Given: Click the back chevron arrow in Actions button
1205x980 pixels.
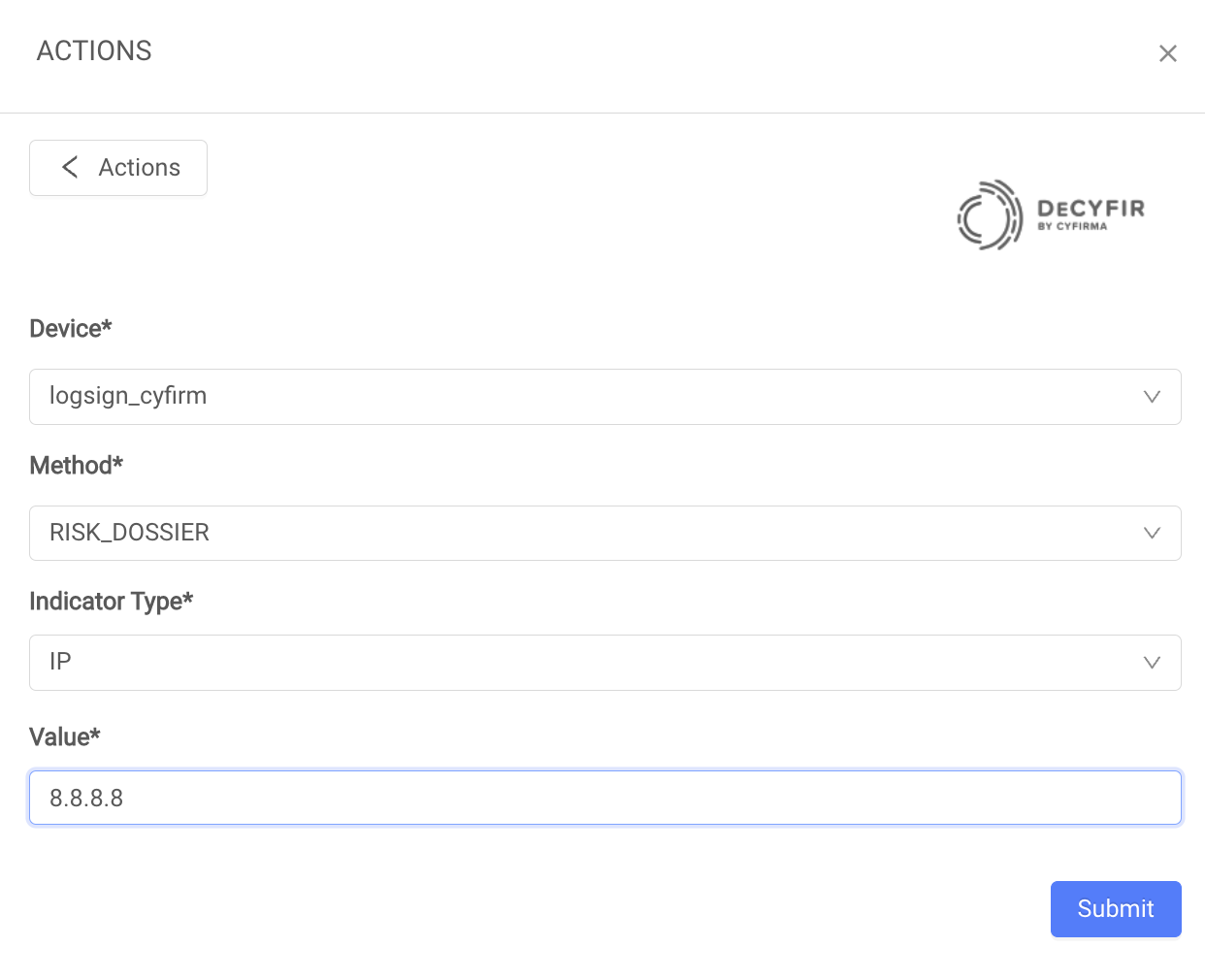Looking at the screenshot, I should tap(69, 167).
